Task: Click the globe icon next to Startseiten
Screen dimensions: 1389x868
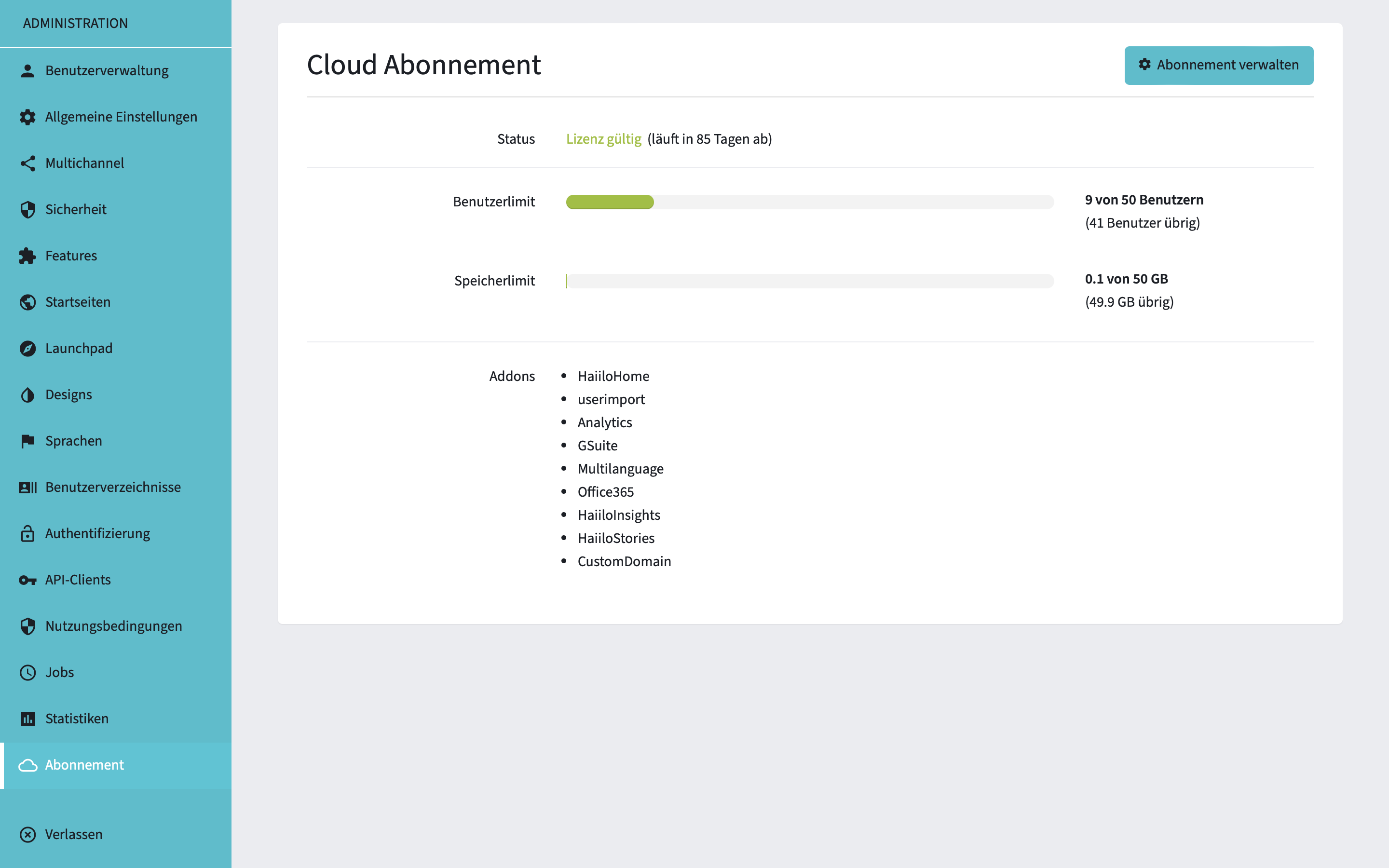Action: click(x=27, y=302)
